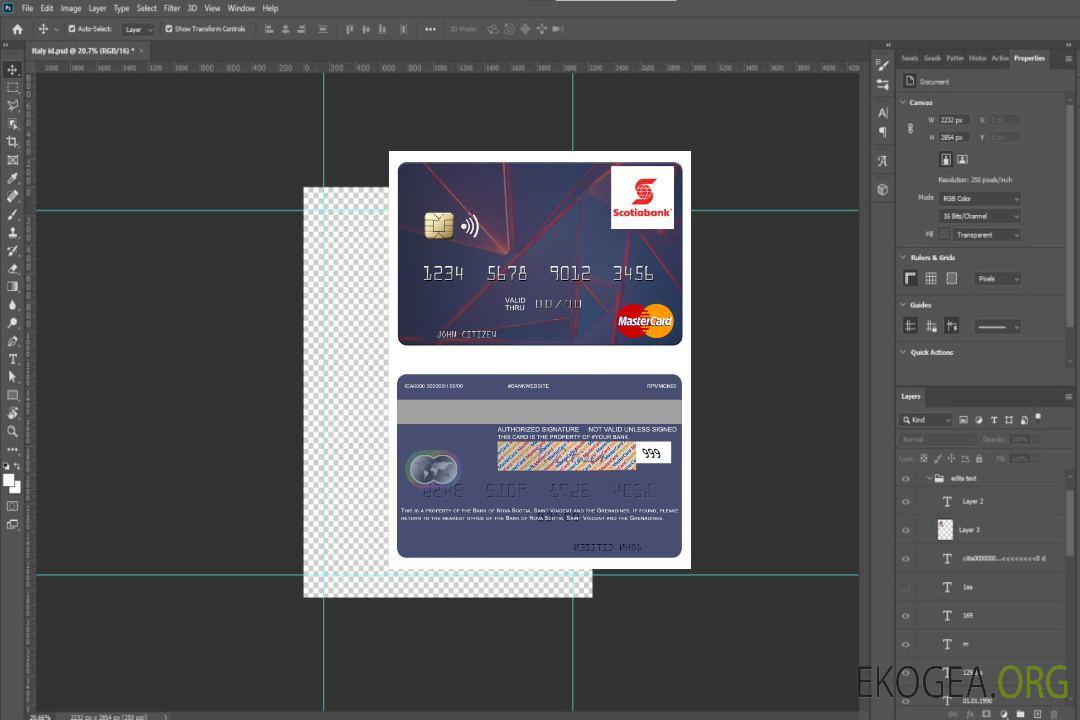Open the File menu
Image resolution: width=1080 pixels, height=720 pixels.
click(x=28, y=8)
